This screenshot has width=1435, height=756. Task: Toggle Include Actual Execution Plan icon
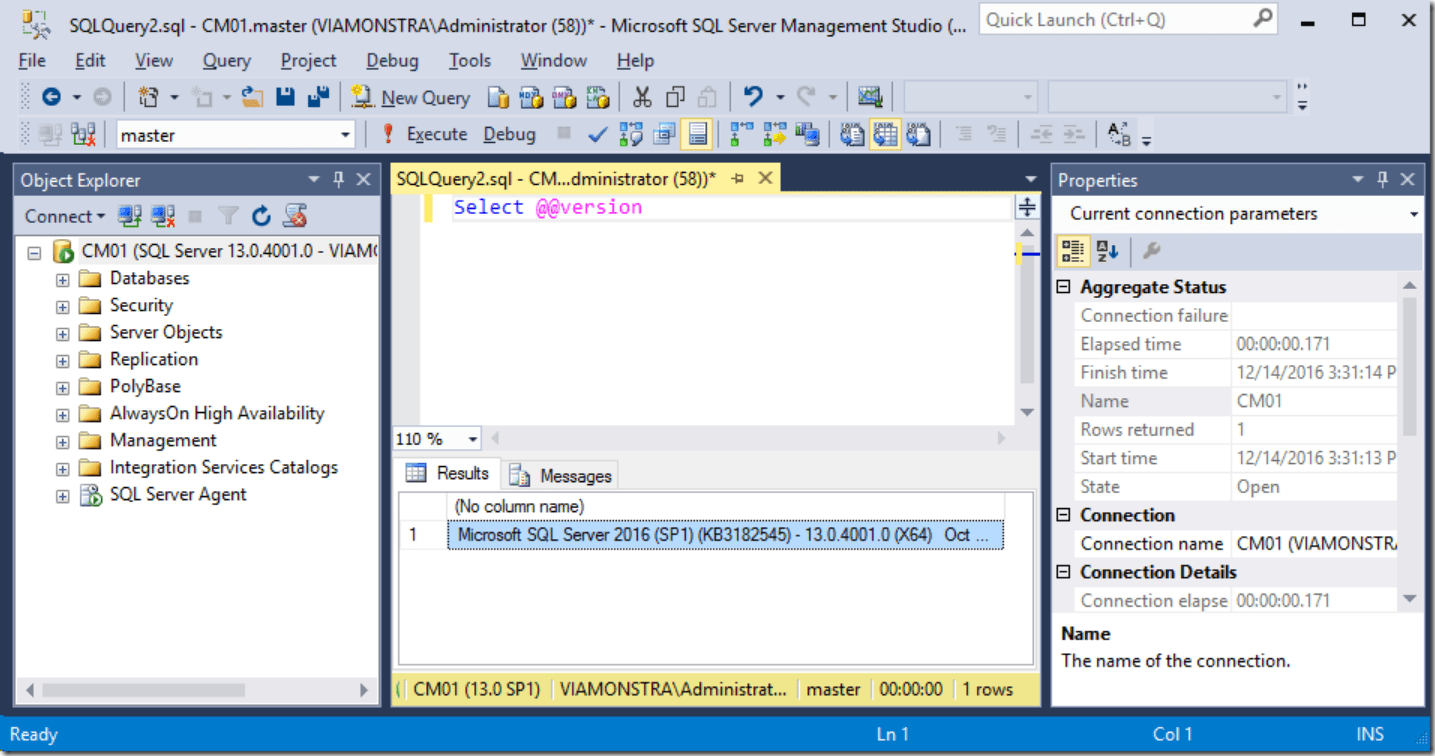click(741, 134)
